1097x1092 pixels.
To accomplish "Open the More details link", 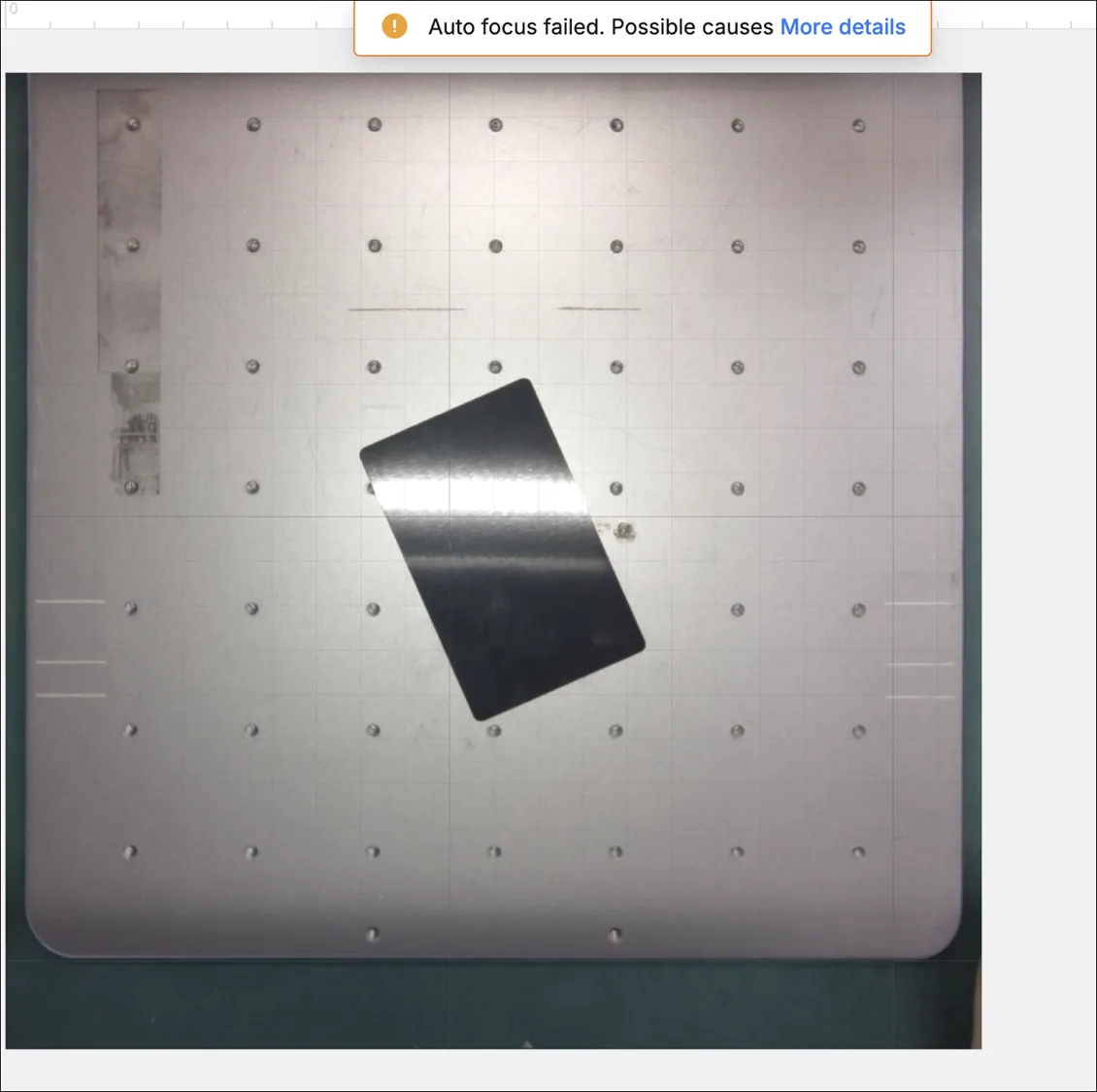I will click(843, 26).
